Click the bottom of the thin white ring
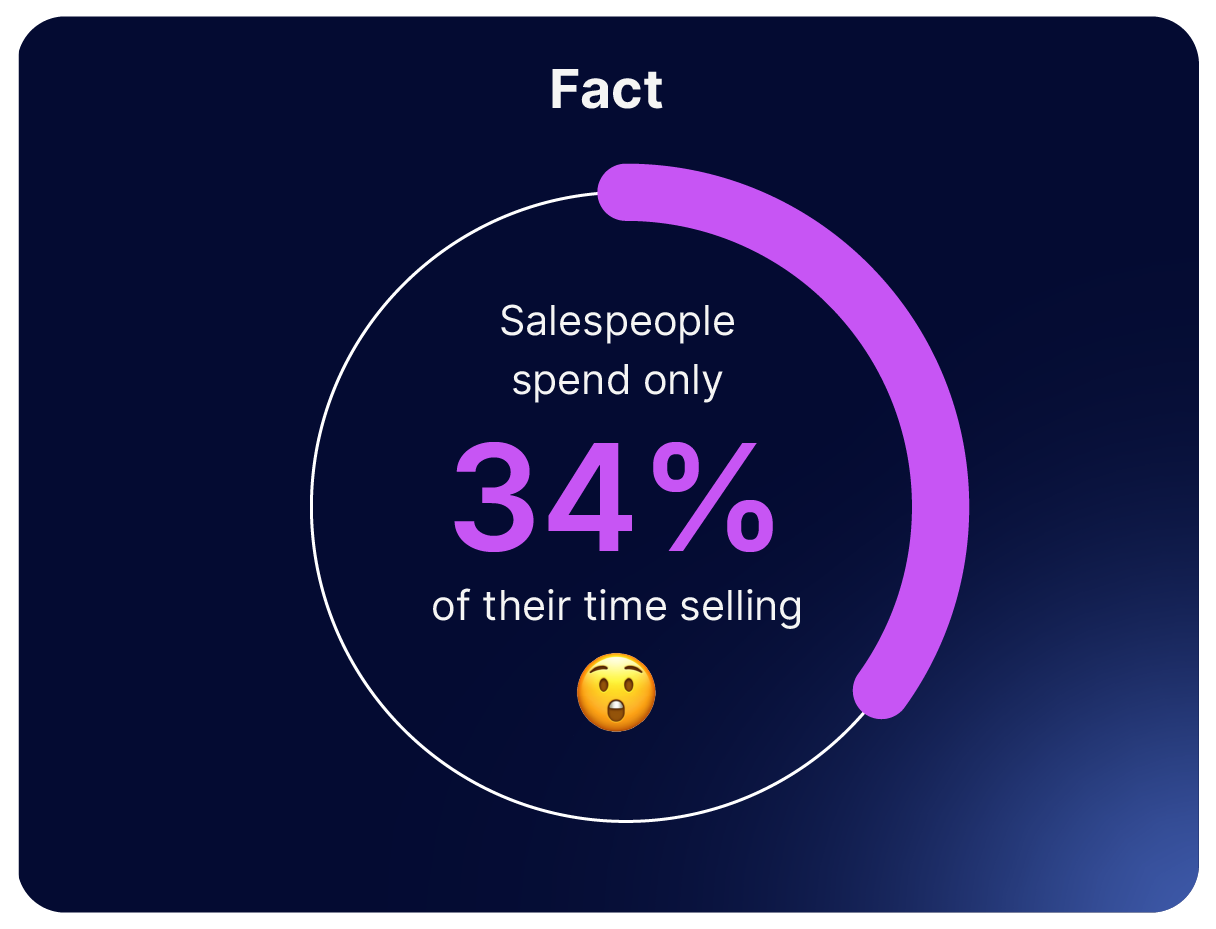1216x929 pixels. point(627,821)
